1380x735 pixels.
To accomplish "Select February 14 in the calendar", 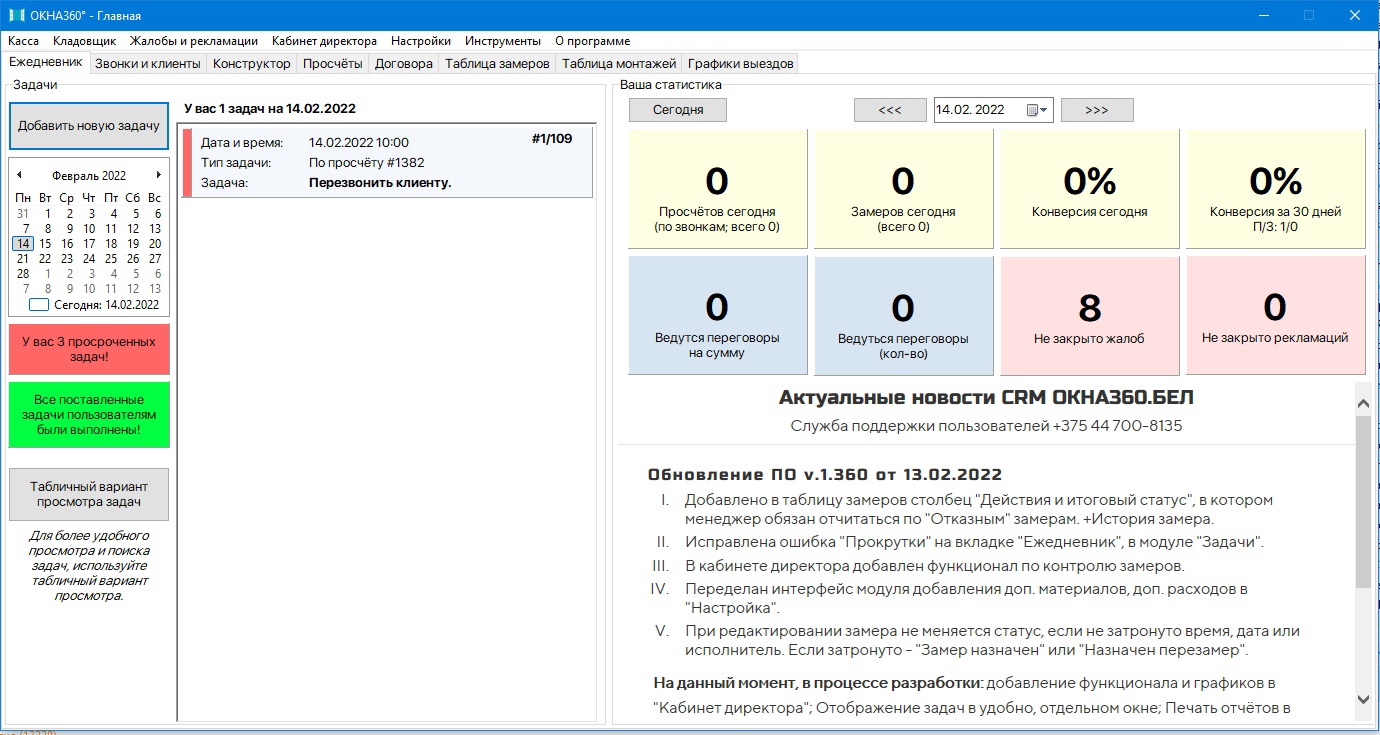I will click(x=23, y=243).
